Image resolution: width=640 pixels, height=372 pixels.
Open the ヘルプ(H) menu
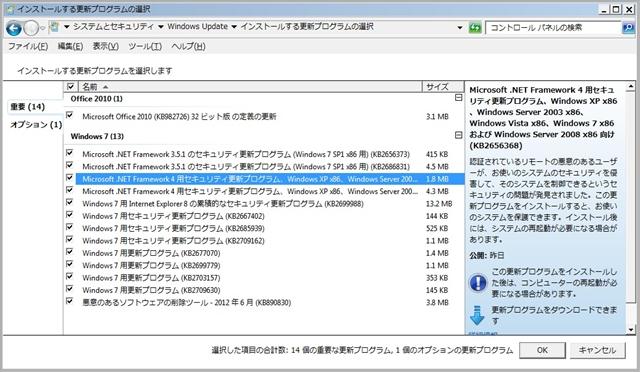click(188, 47)
